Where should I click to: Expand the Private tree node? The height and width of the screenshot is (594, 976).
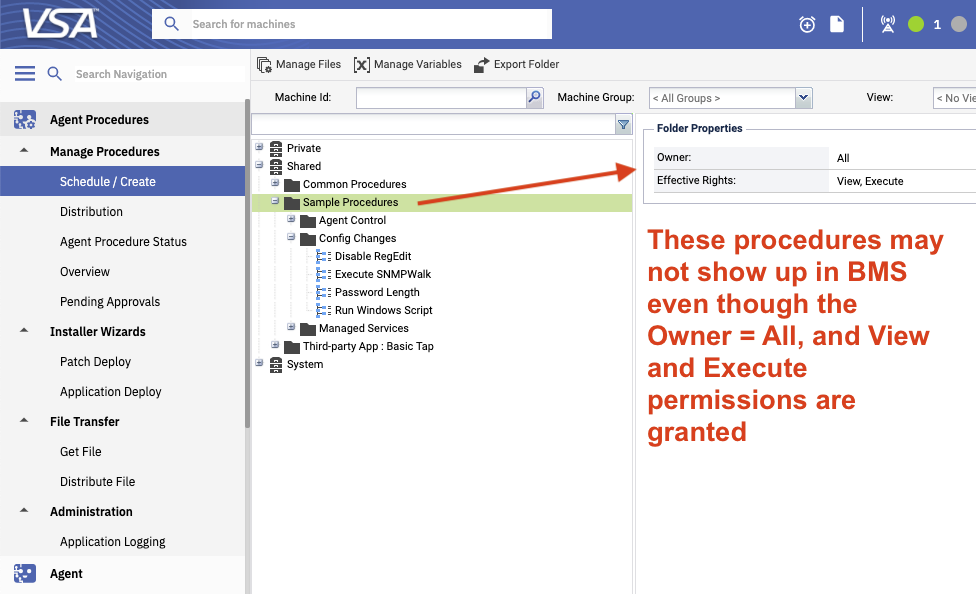260,147
